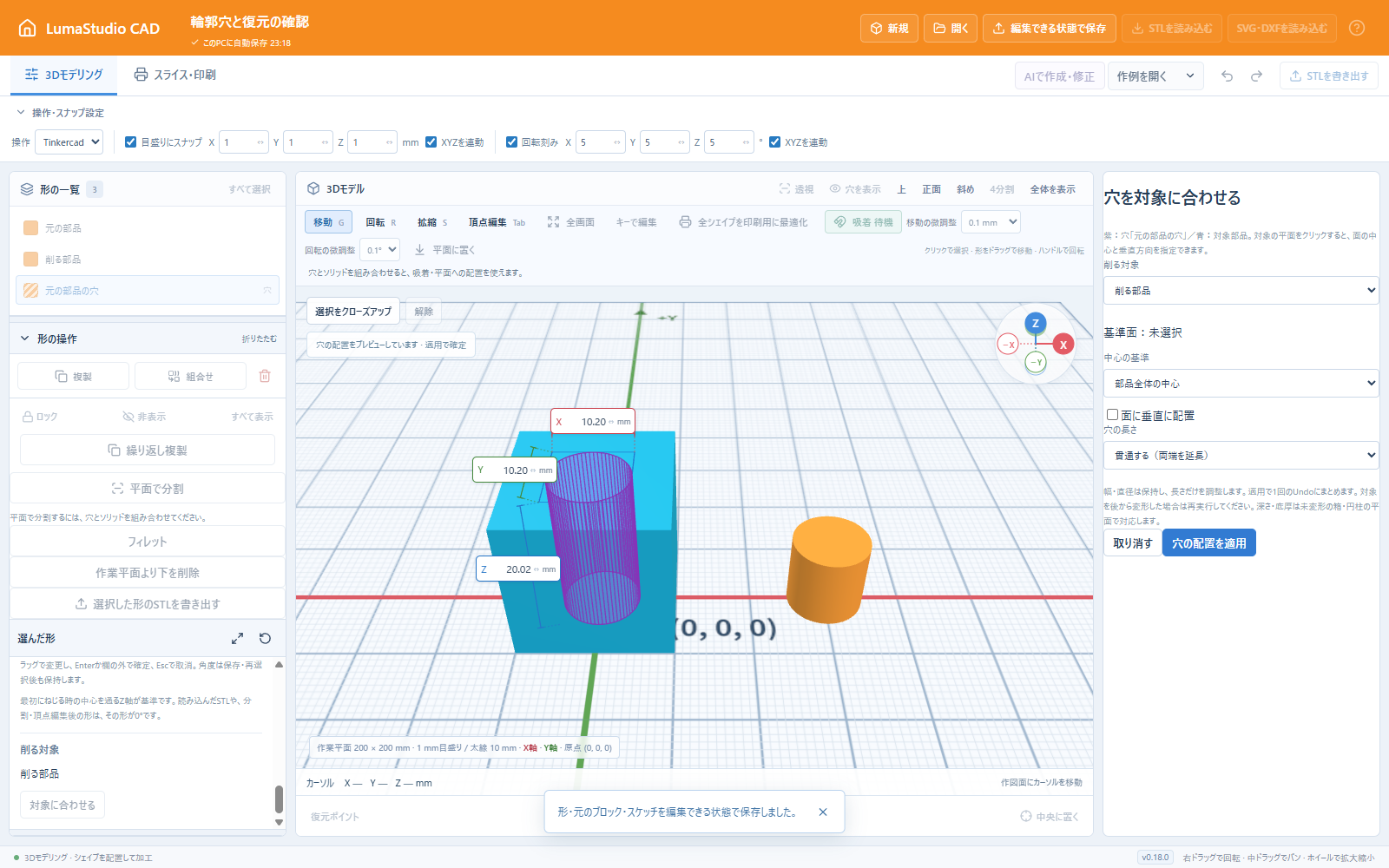Toggle 目盛りにスナップ checkbox
The width and height of the screenshot is (1389, 868).
[131, 142]
